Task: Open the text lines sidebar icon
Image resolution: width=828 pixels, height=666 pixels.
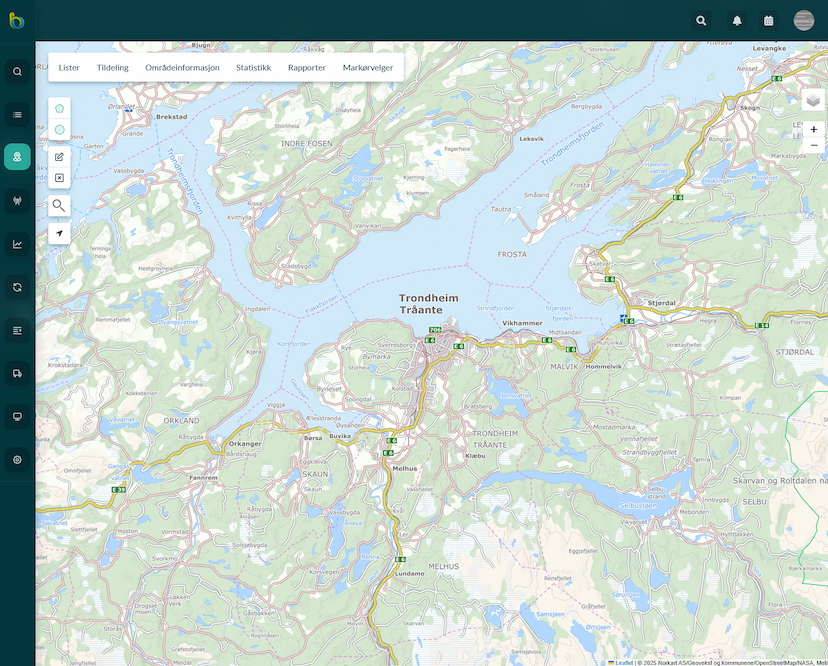Action: coord(17,331)
